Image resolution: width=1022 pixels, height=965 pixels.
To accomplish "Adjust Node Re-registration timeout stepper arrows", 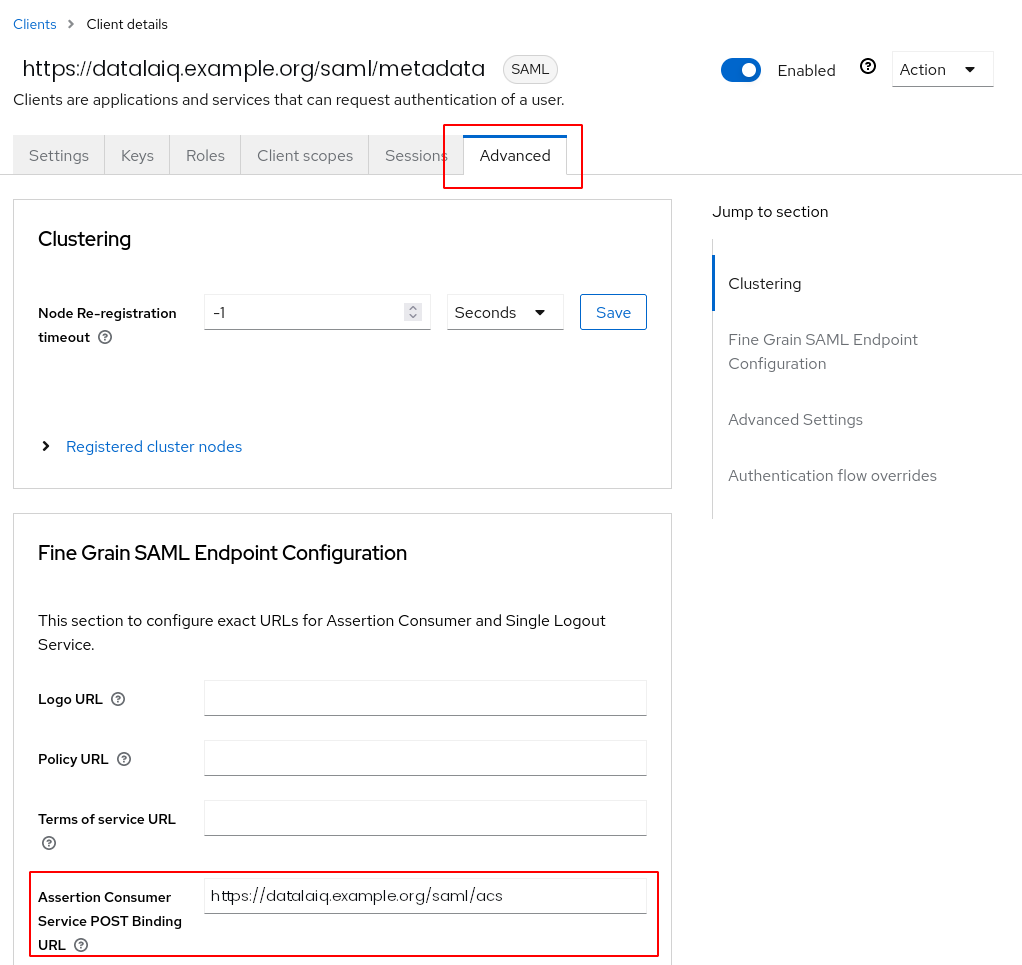I will pos(413,312).
